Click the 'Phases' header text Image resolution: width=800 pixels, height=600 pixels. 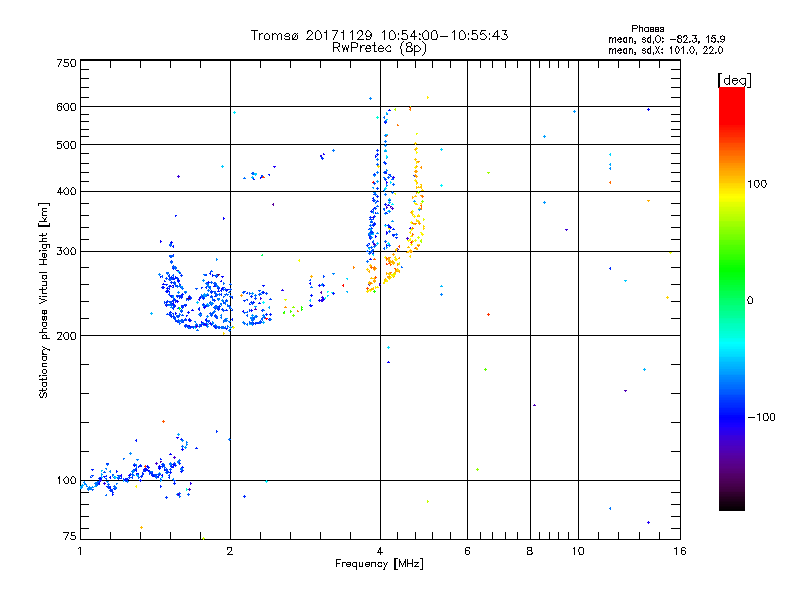tap(647, 29)
